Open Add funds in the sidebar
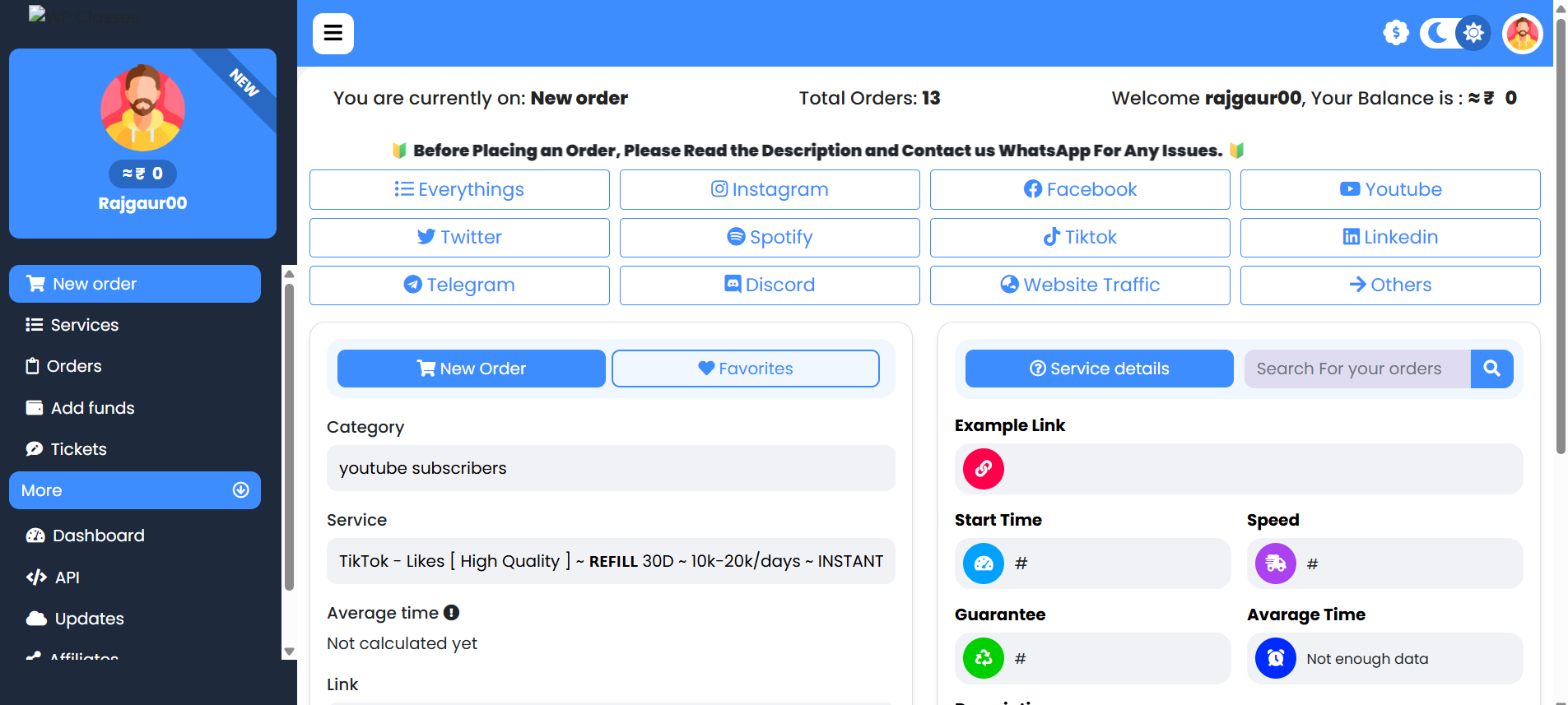Viewport: 1568px width, 705px height. (x=92, y=408)
